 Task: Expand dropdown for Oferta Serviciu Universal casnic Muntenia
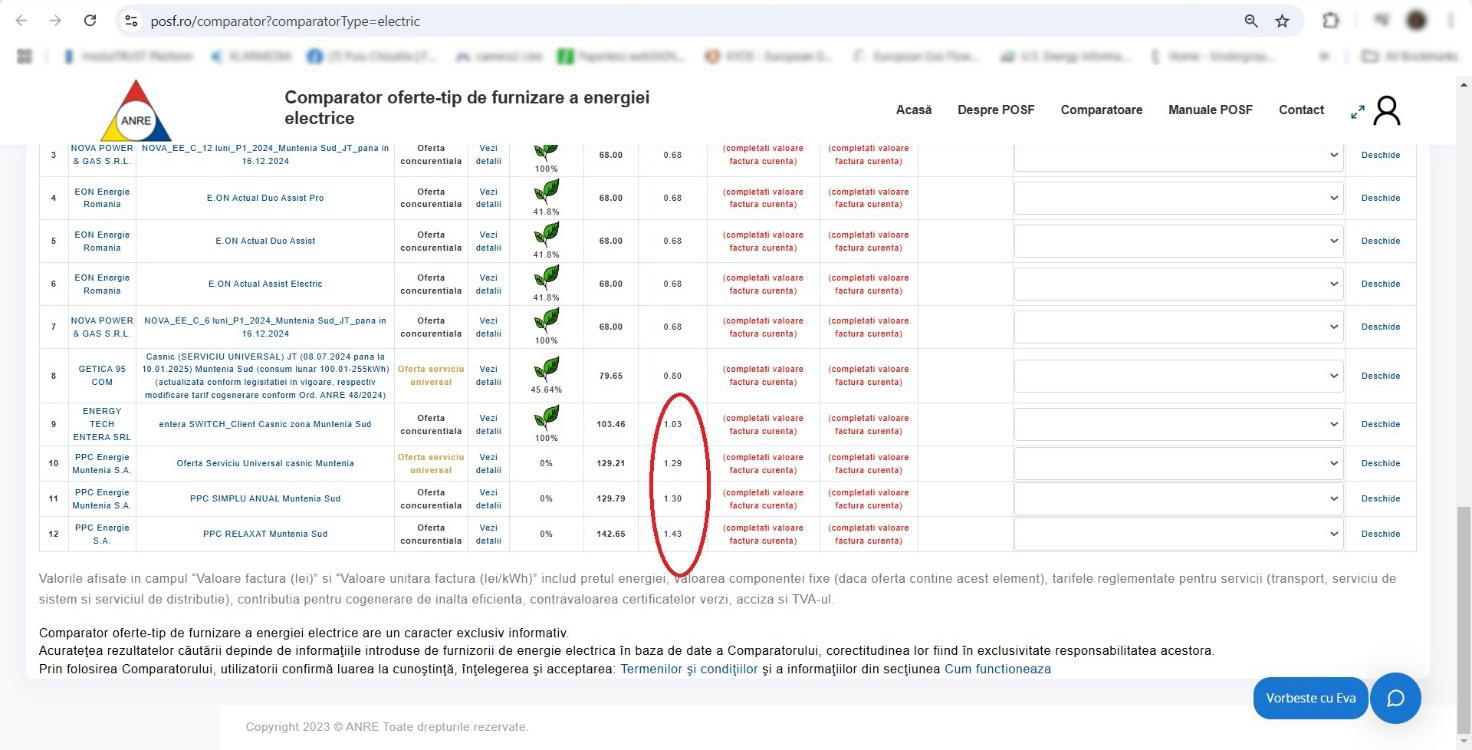(x=1178, y=463)
